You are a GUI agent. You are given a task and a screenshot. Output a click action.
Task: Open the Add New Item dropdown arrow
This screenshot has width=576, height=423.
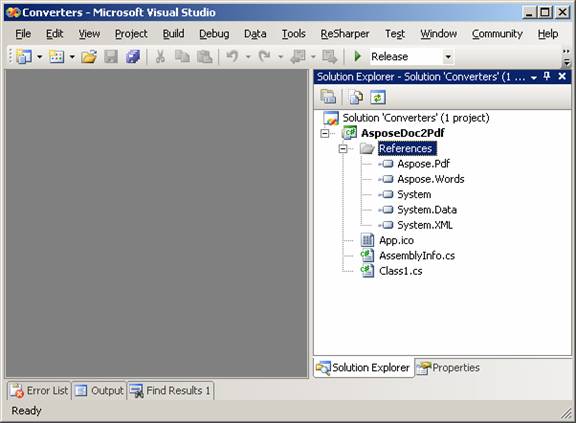(x=72, y=57)
